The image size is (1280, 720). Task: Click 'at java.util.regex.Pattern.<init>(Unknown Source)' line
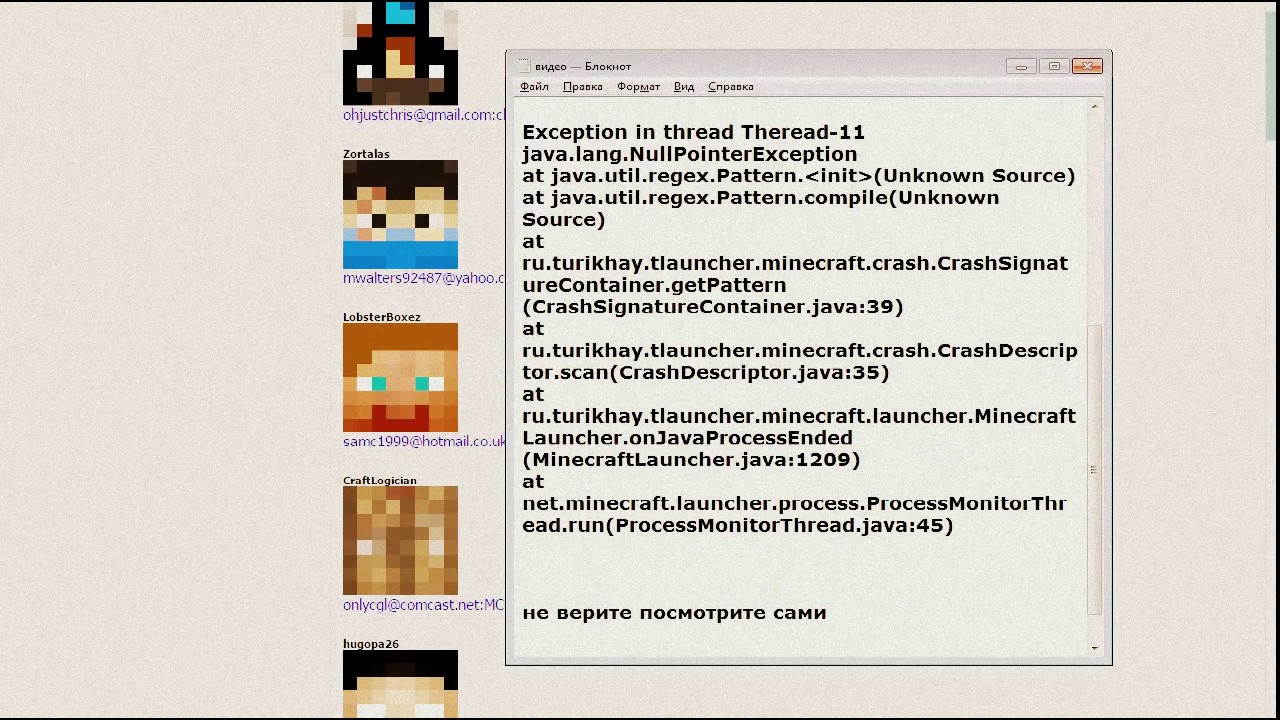(x=799, y=176)
